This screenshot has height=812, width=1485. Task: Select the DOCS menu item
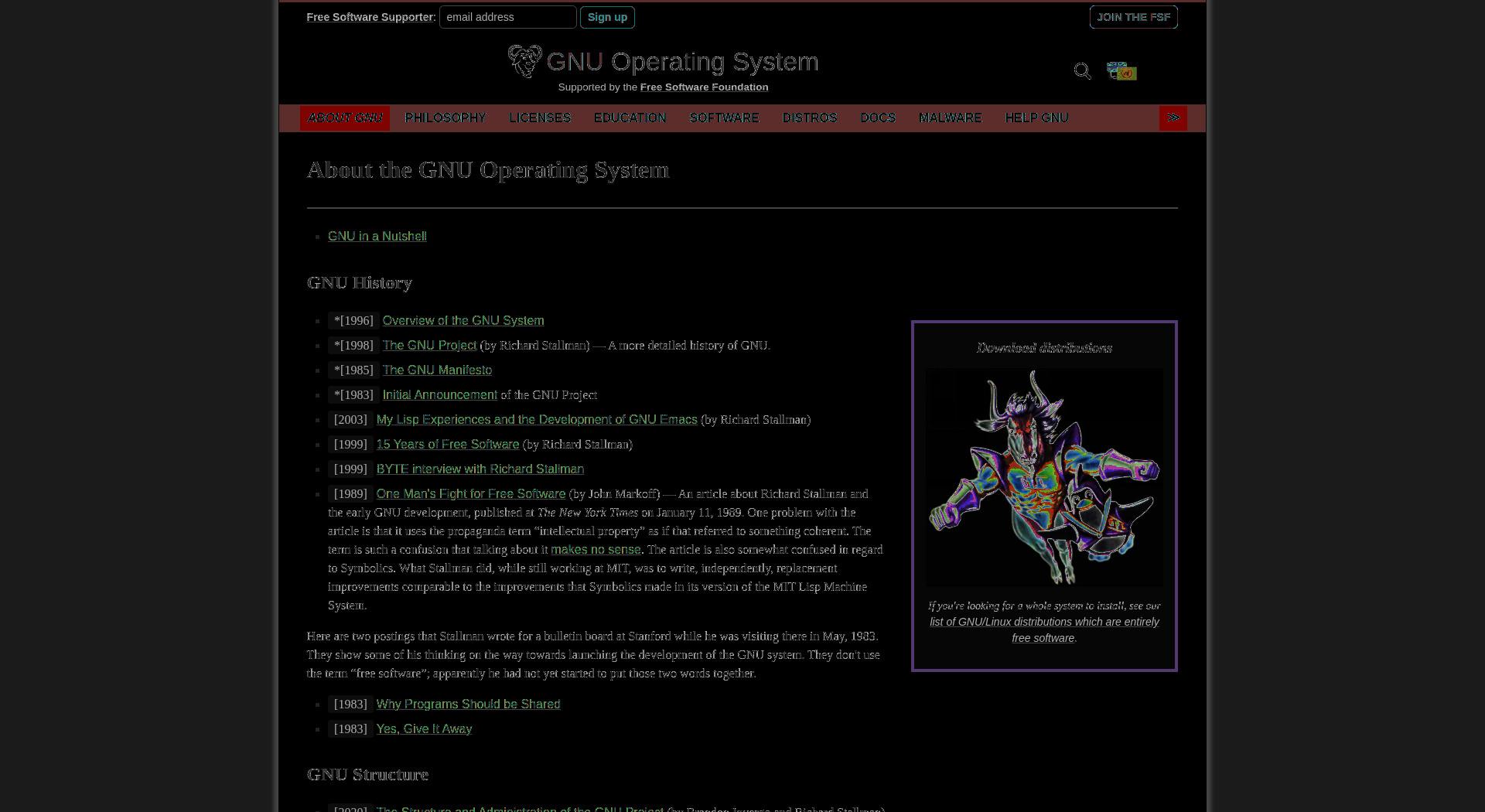pos(878,118)
